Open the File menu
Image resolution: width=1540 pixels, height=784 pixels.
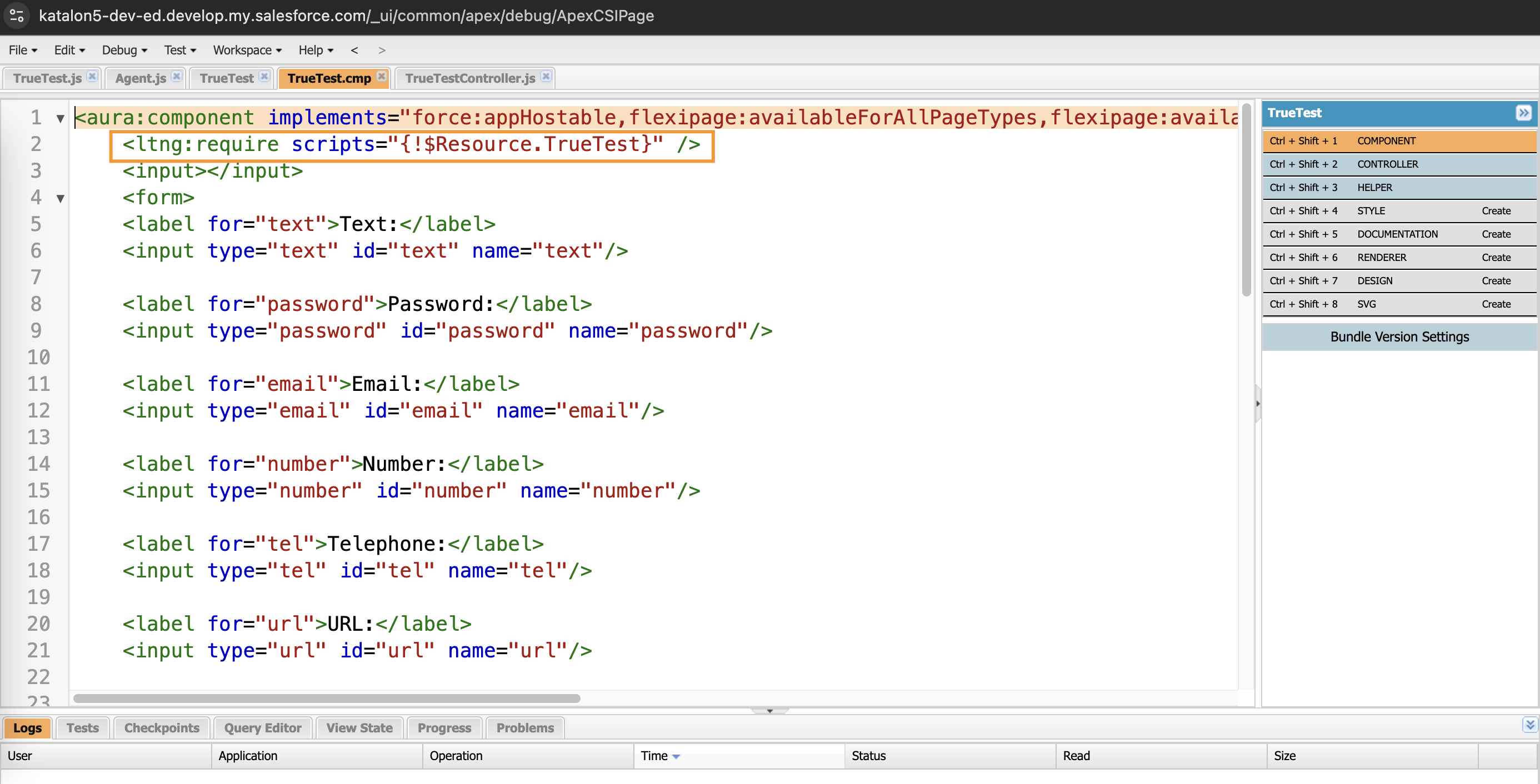point(23,50)
